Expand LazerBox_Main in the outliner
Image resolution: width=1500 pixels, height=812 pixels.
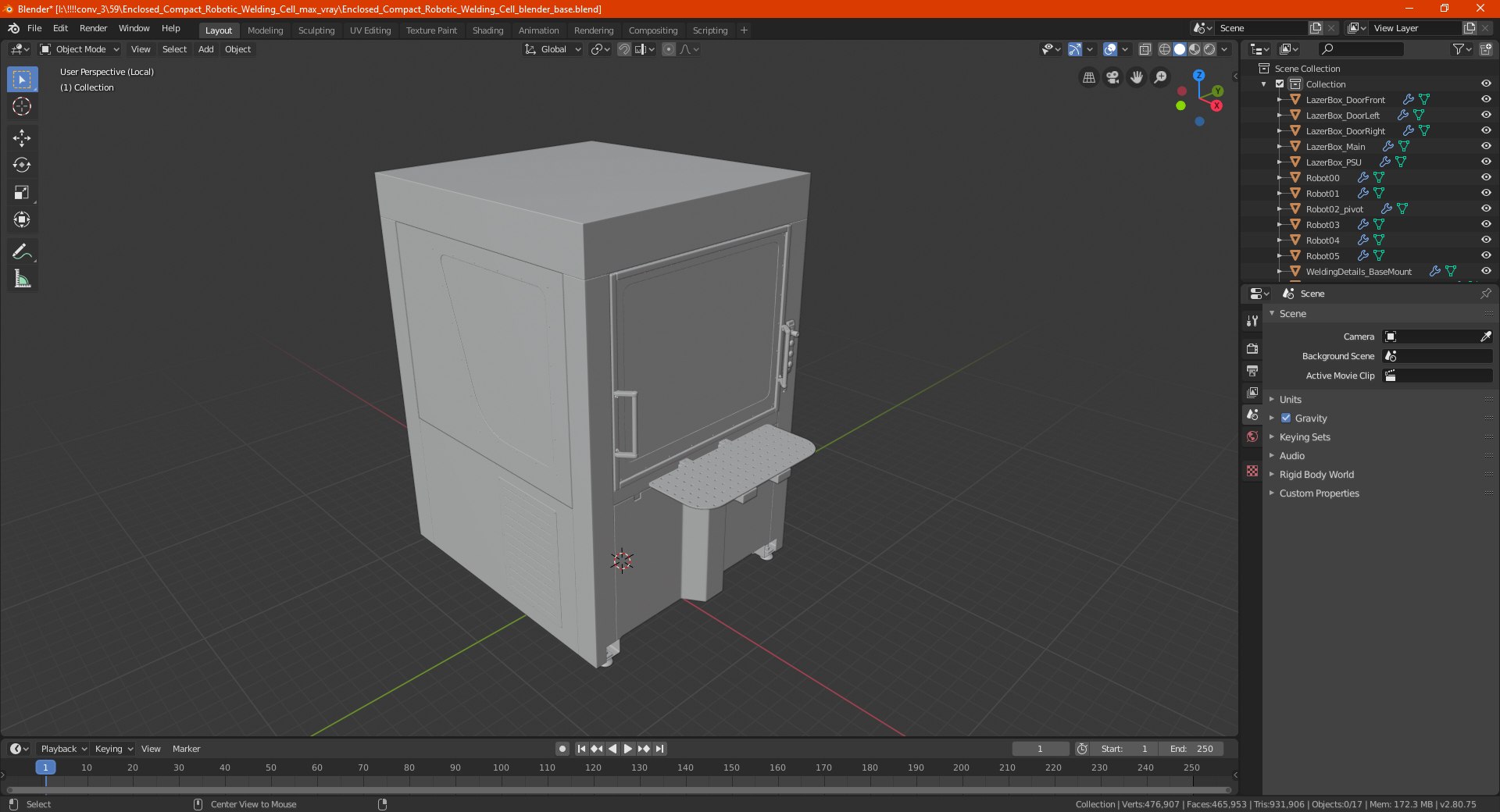coord(1279,146)
